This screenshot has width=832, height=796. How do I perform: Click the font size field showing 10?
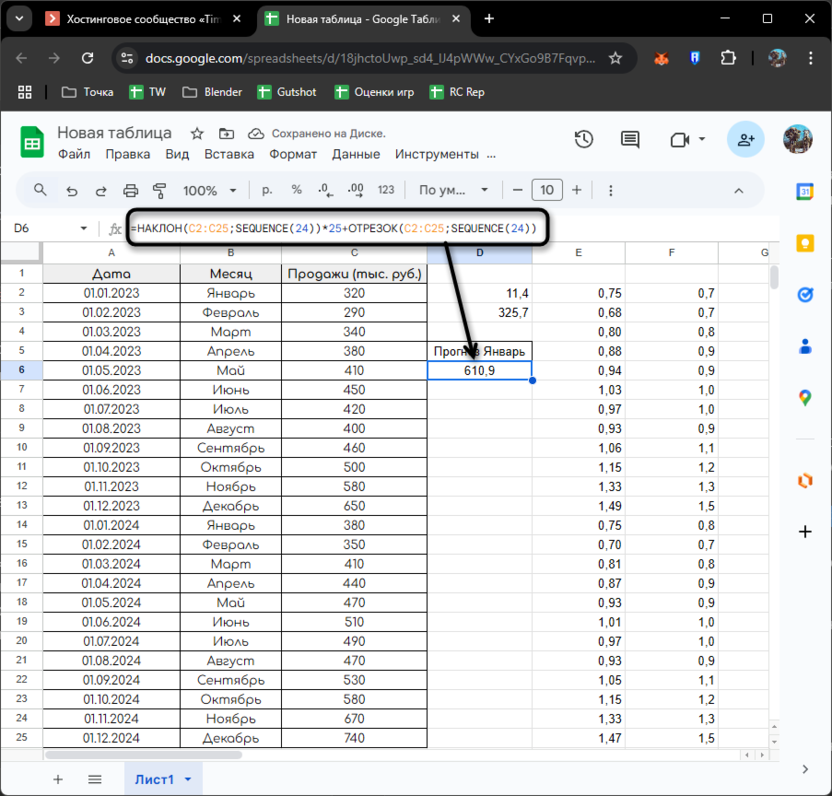(x=546, y=190)
